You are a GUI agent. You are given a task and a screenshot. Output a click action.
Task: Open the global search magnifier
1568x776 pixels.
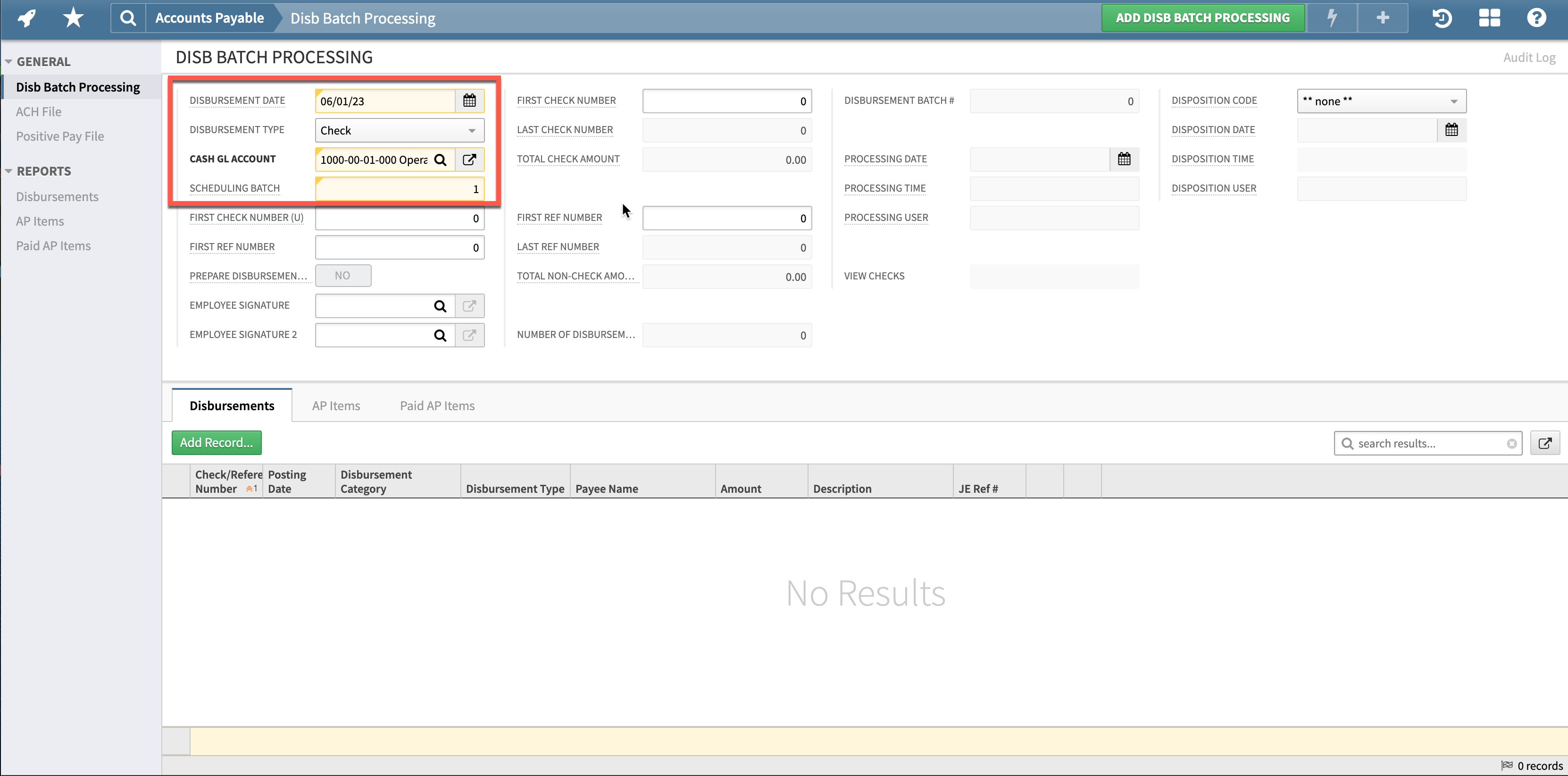point(127,17)
